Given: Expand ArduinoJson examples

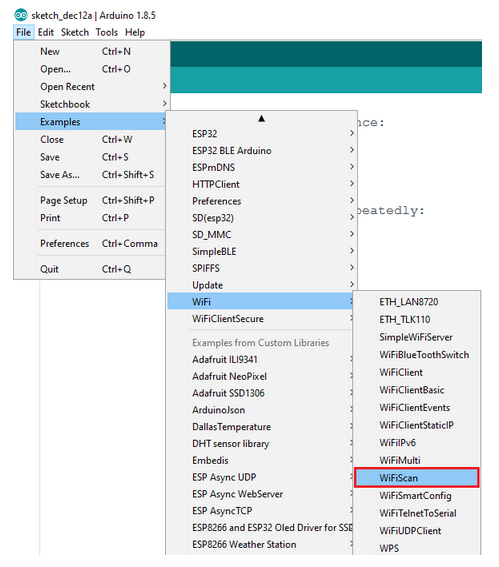Looking at the screenshot, I should 260,410.
